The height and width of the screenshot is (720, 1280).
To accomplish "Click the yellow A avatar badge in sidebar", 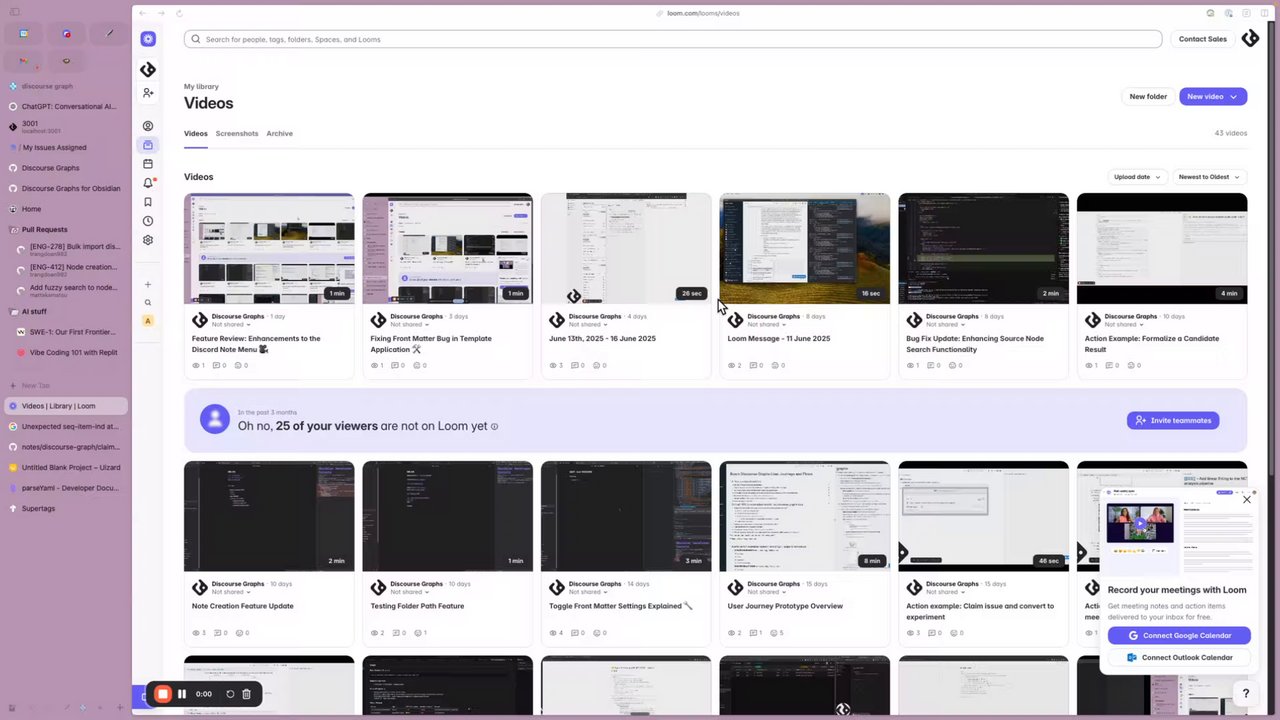I will [x=148, y=321].
